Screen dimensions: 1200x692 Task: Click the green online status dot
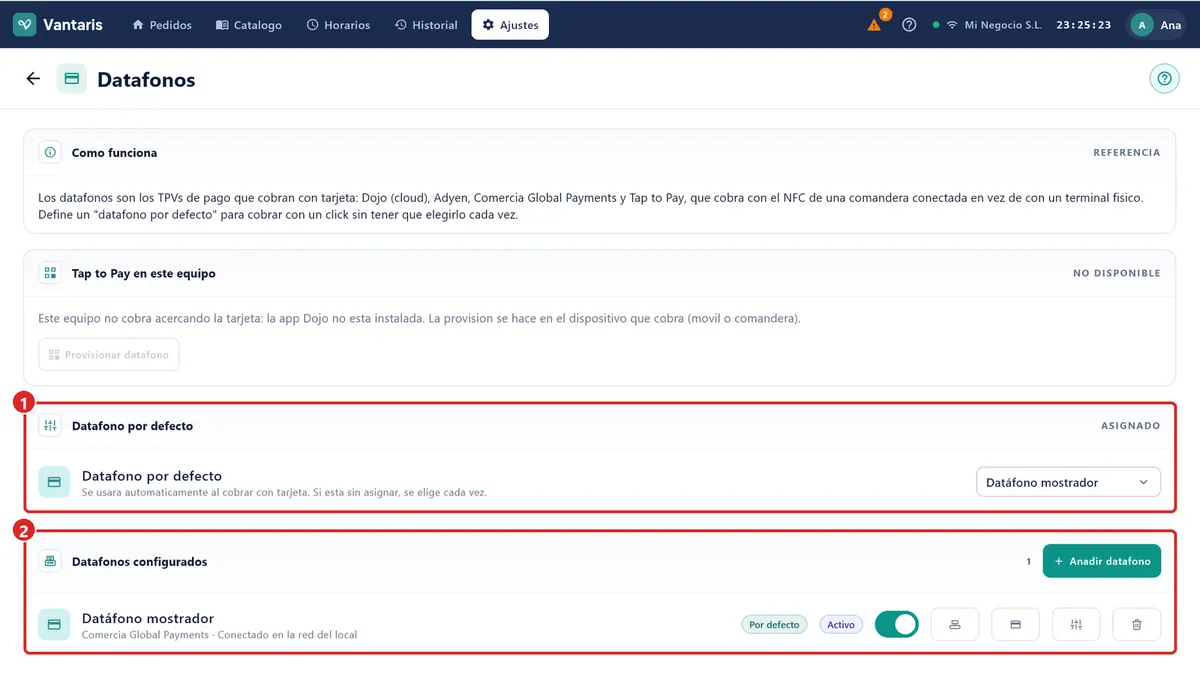tap(936, 25)
